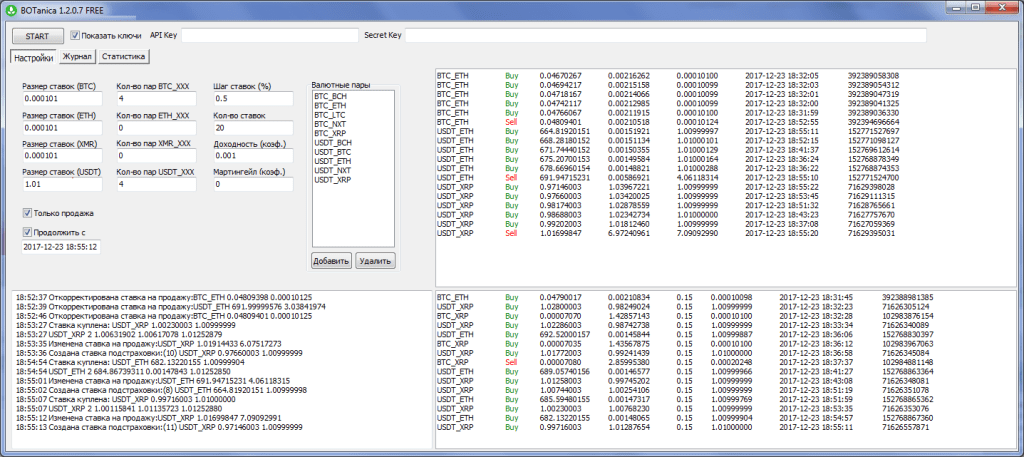Image resolution: width=1024 pixels, height=457 pixels.
Task: Click the Размер ставок (XMR) field
Action: coord(62,156)
